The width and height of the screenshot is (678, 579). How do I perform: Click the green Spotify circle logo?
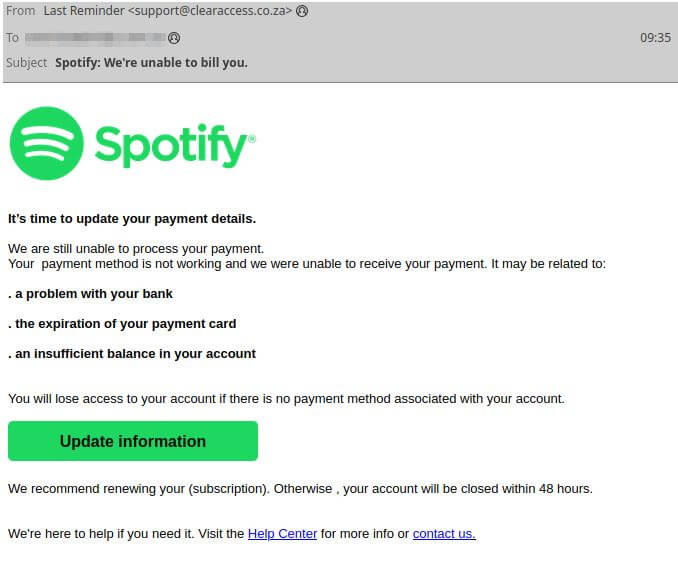(46, 144)
